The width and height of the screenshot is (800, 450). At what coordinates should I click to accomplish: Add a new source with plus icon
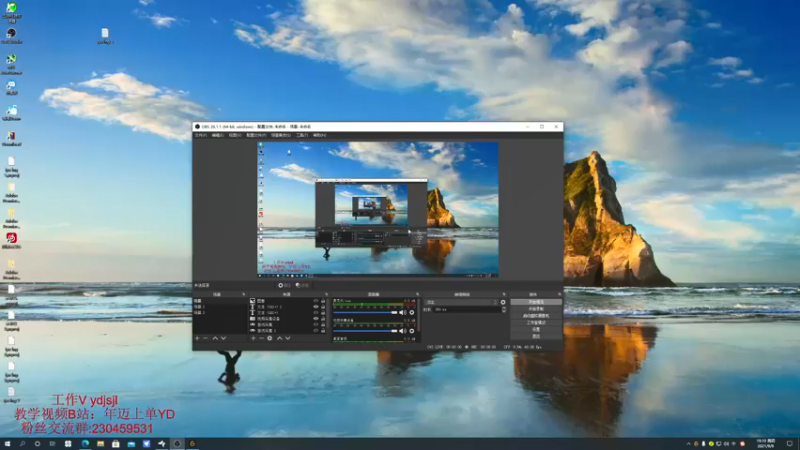point(253,338)
